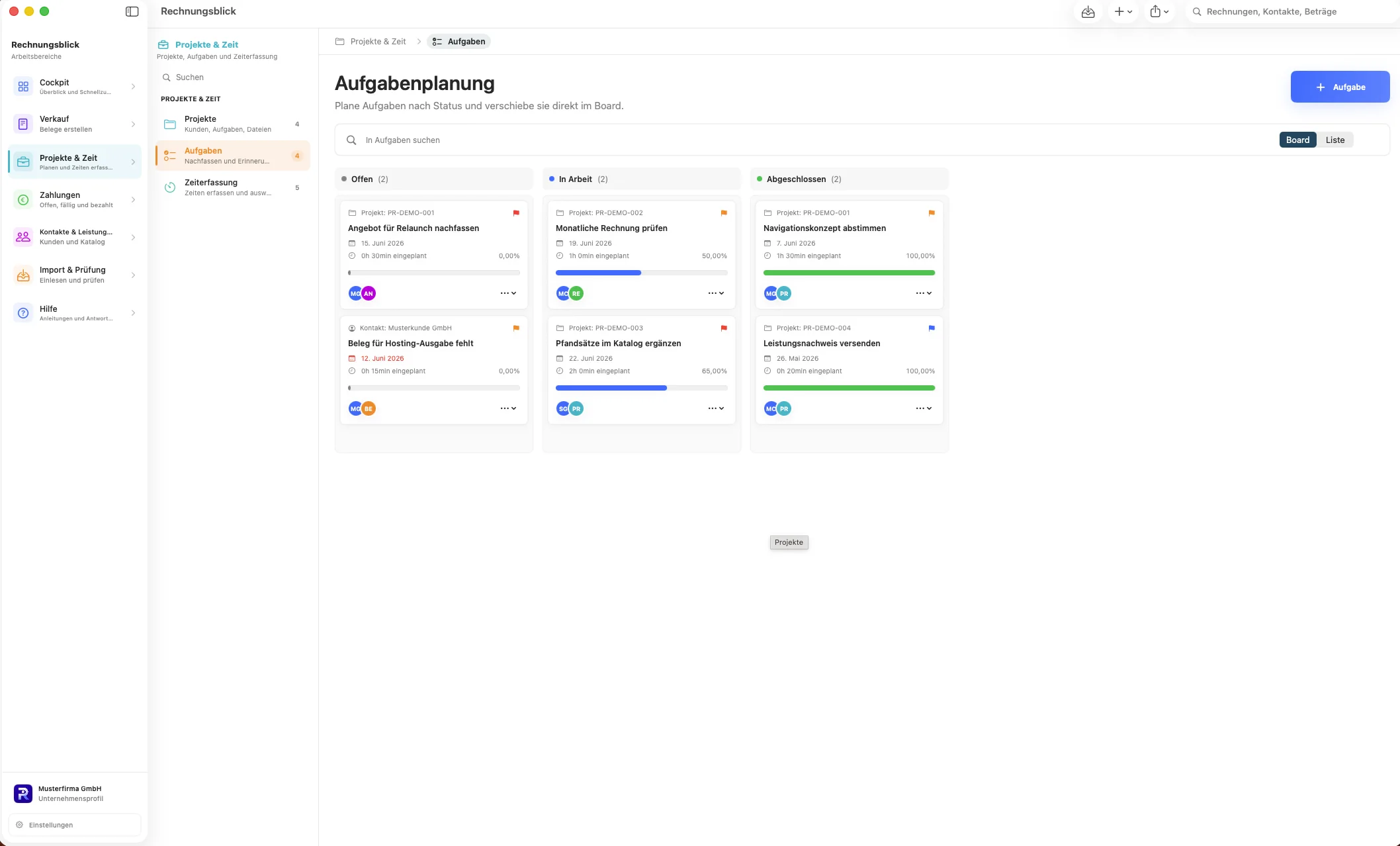The image size is (1400, 846).
Task: Click Projekt: PR-DEMO-003 label
Action: 605,328
